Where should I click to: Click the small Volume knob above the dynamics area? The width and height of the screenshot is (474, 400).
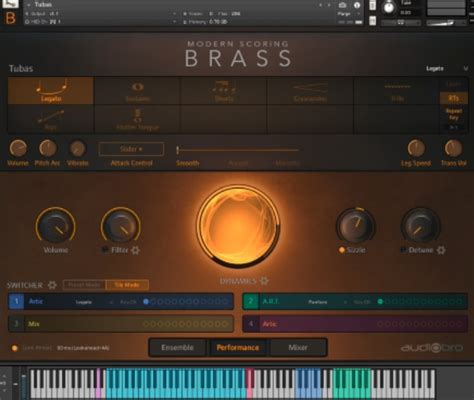tap(18, 148)
